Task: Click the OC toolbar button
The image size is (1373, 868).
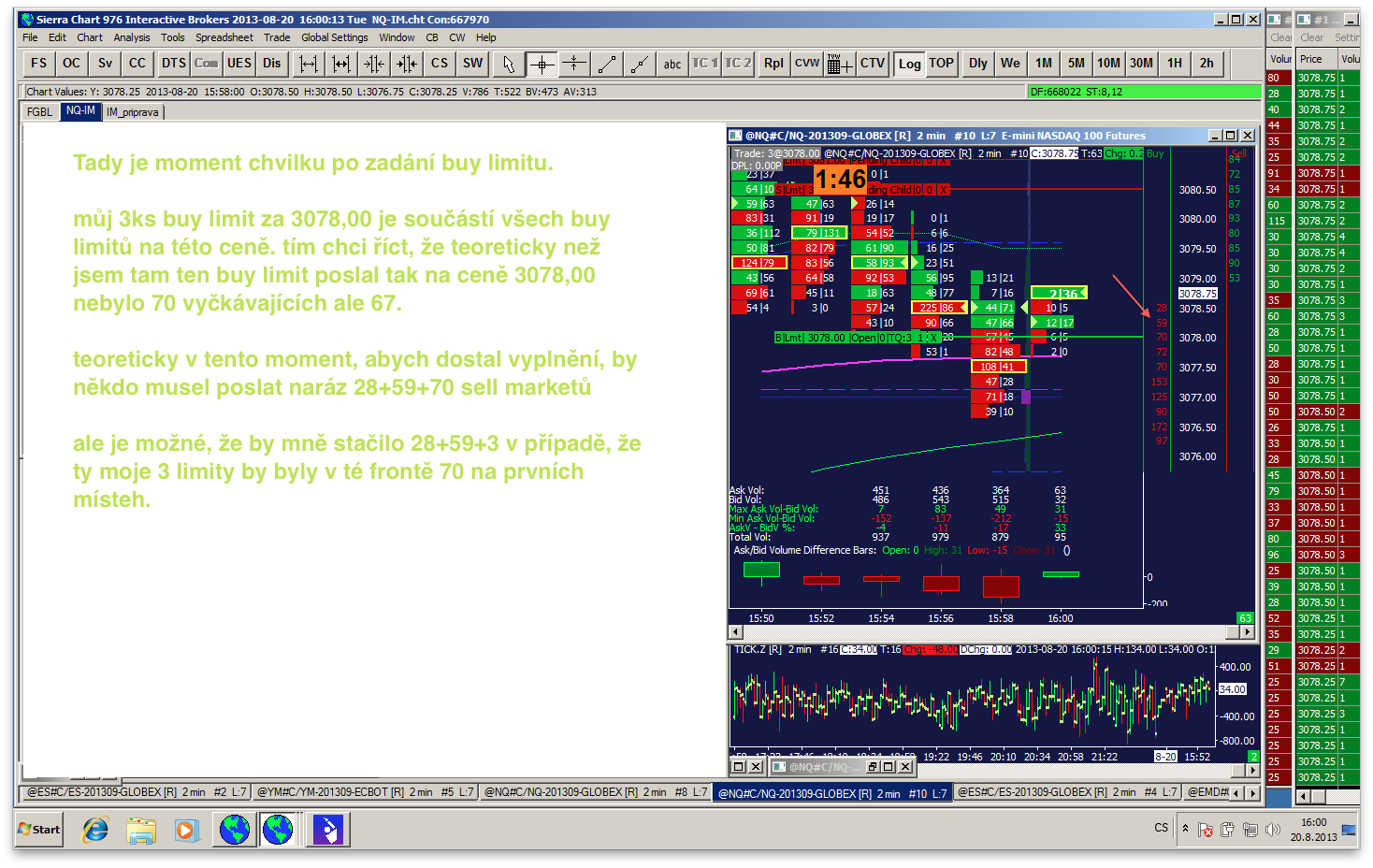Action: click(x=71, y=64)
